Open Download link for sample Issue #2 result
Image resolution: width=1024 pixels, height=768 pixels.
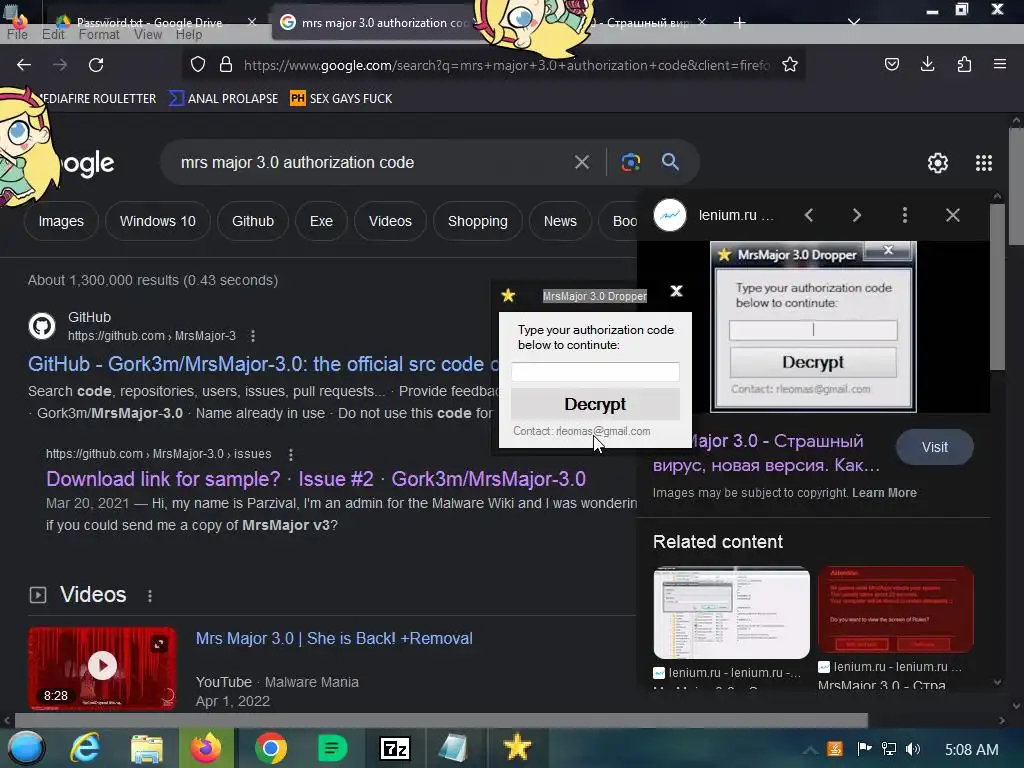point(315,479)
